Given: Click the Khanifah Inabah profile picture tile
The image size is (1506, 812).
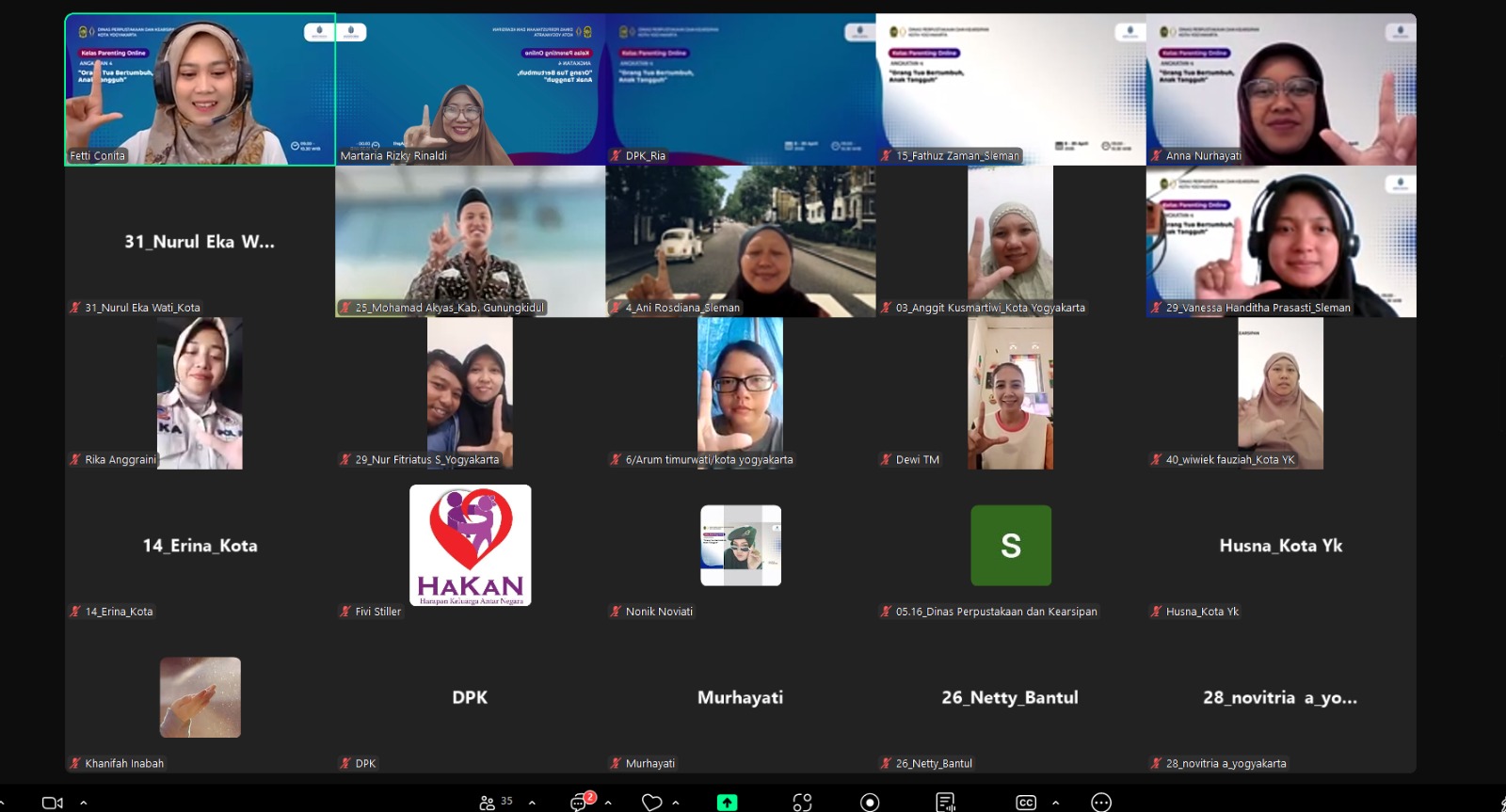Looking at the screenshot, I should 200,696.
